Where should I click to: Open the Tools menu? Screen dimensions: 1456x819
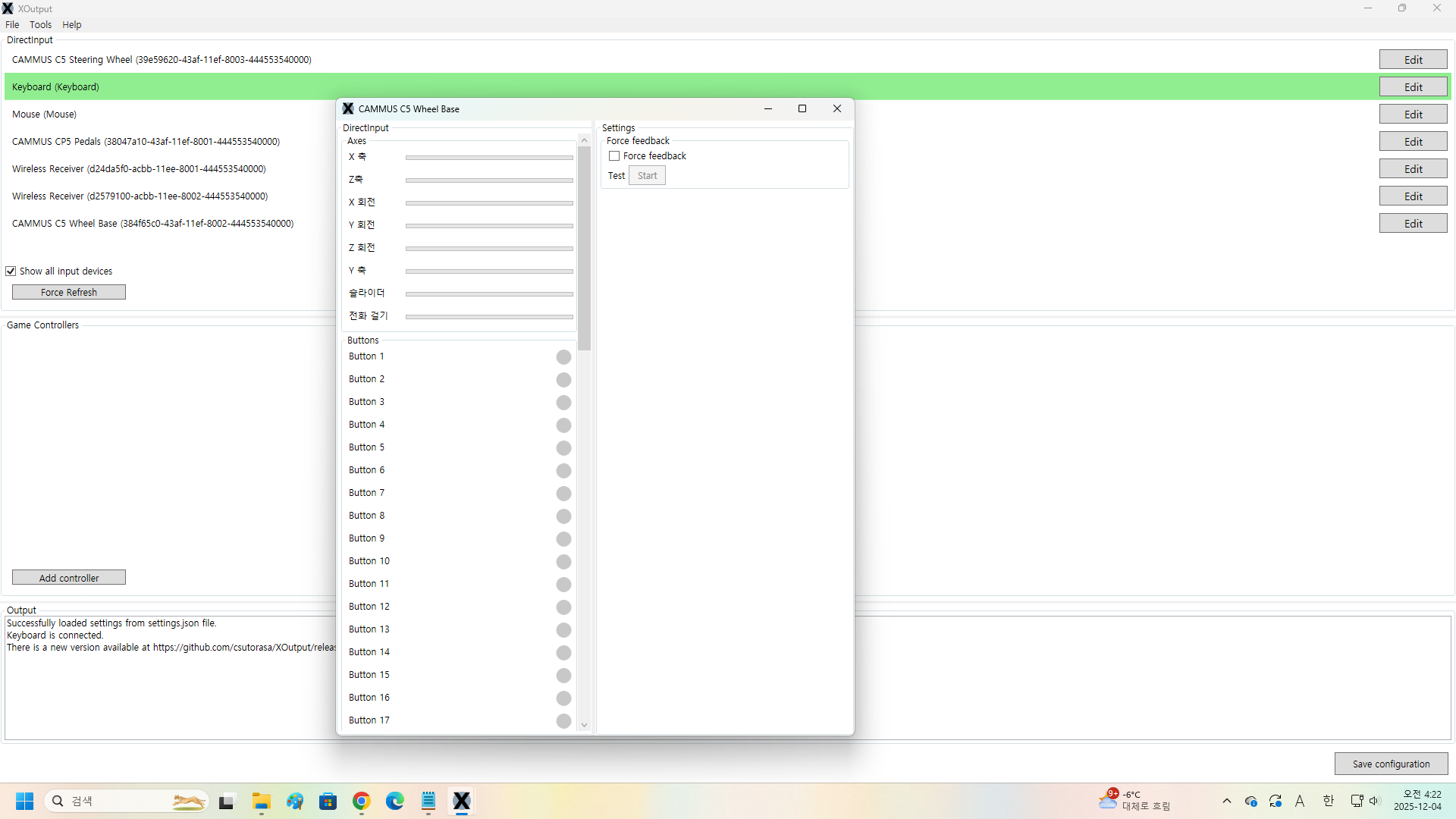click(40, 25)
